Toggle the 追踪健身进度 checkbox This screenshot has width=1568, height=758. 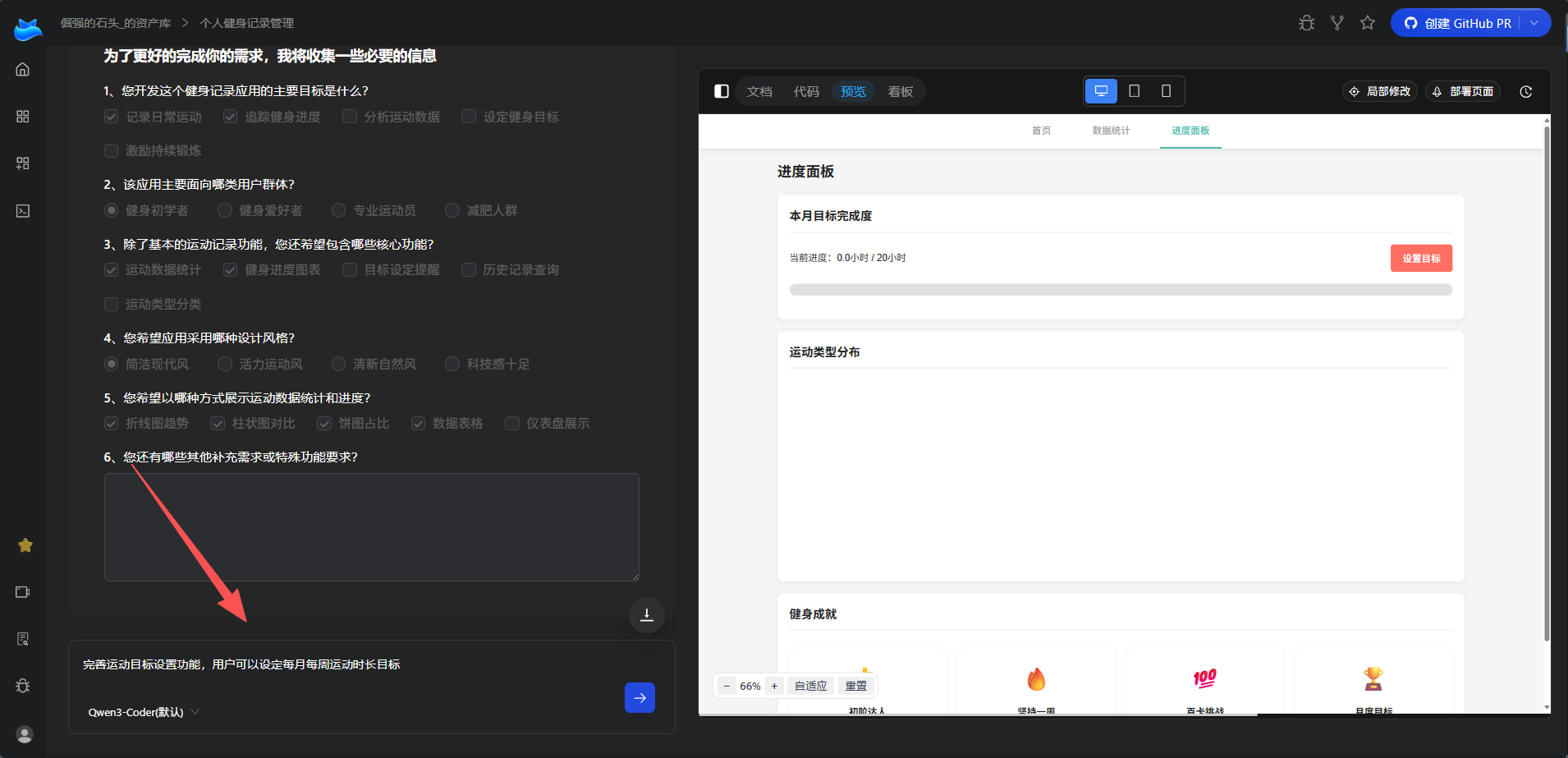[x=231, y=117]
